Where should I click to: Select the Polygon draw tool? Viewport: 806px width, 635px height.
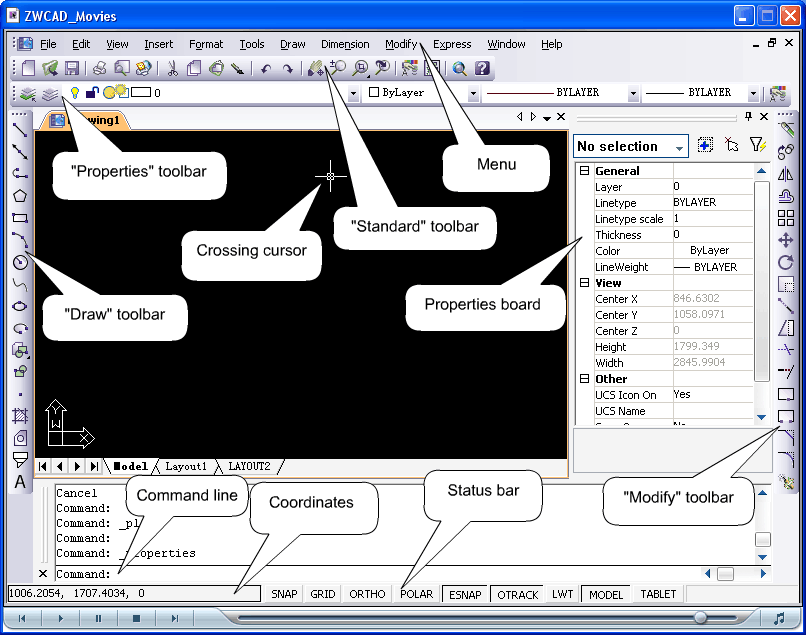[19, 195]
